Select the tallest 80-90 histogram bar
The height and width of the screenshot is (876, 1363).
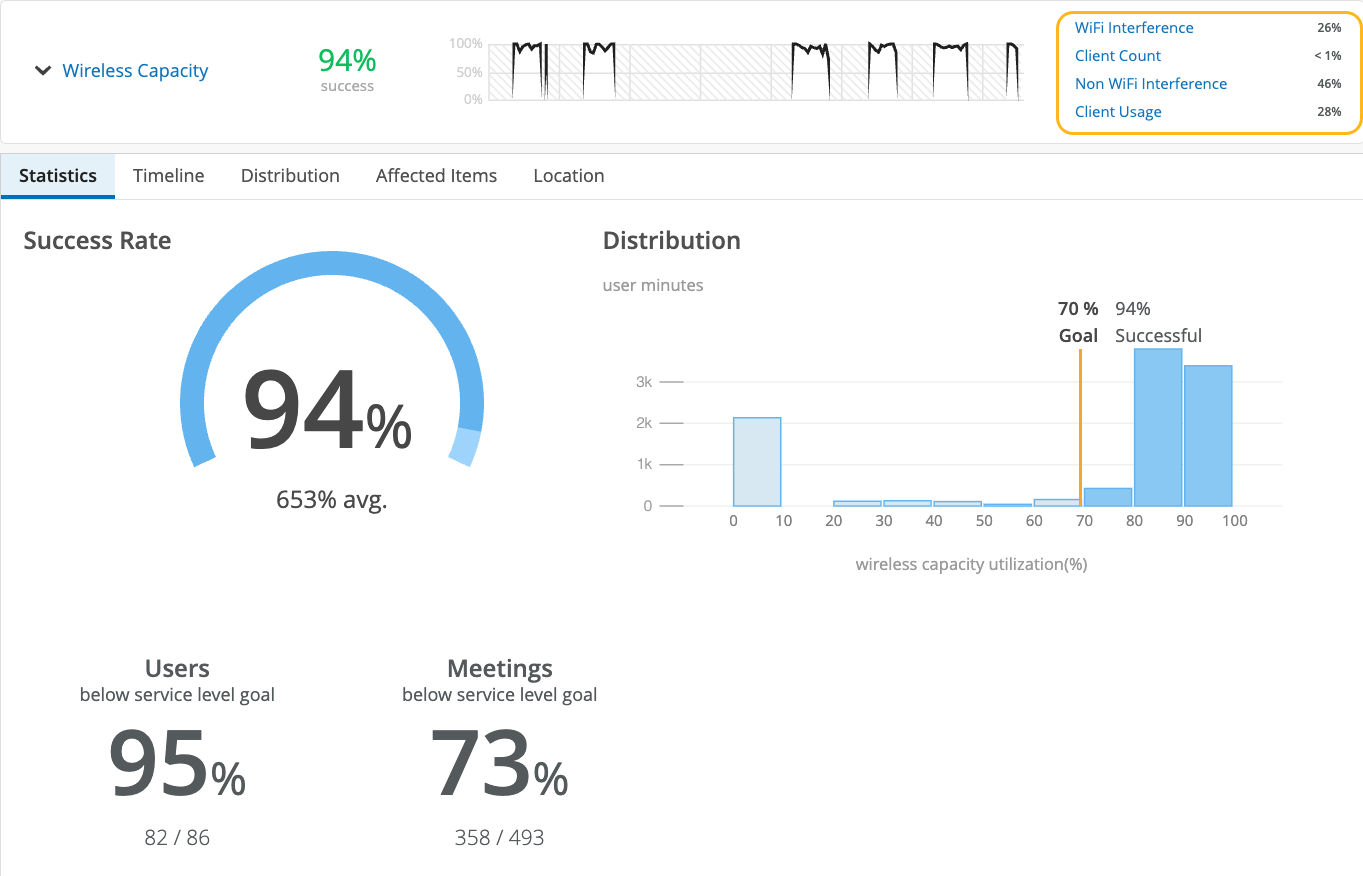point(1158,428)
